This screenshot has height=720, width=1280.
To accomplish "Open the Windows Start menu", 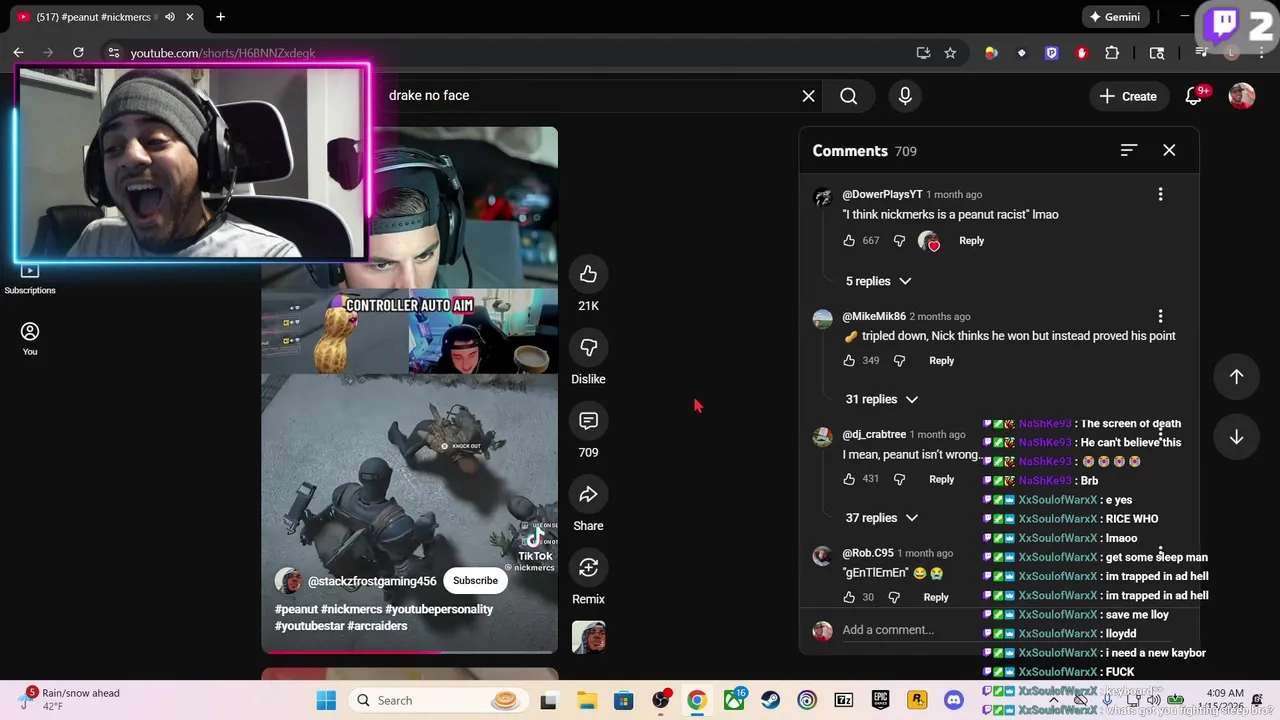I will (326, 701).
